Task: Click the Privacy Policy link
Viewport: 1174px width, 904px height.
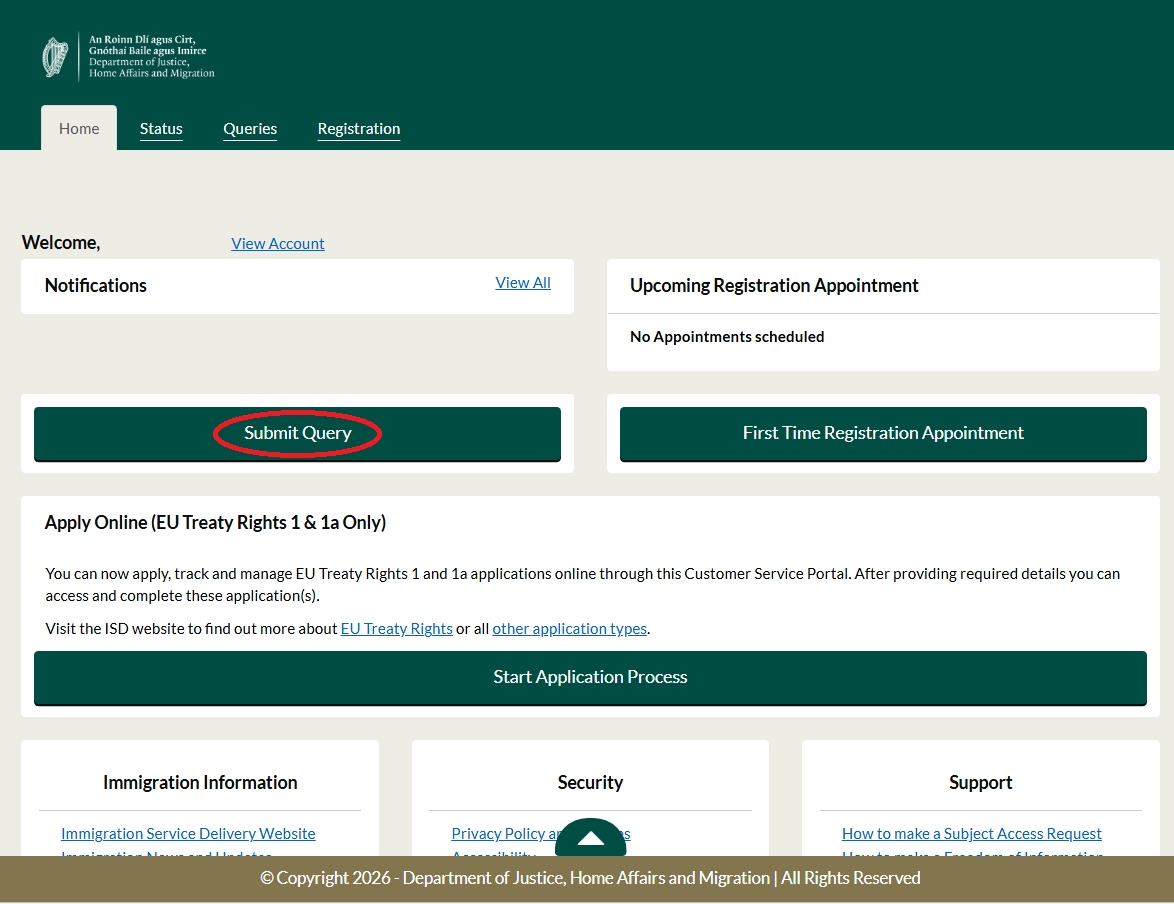Action: pos(503,834)
